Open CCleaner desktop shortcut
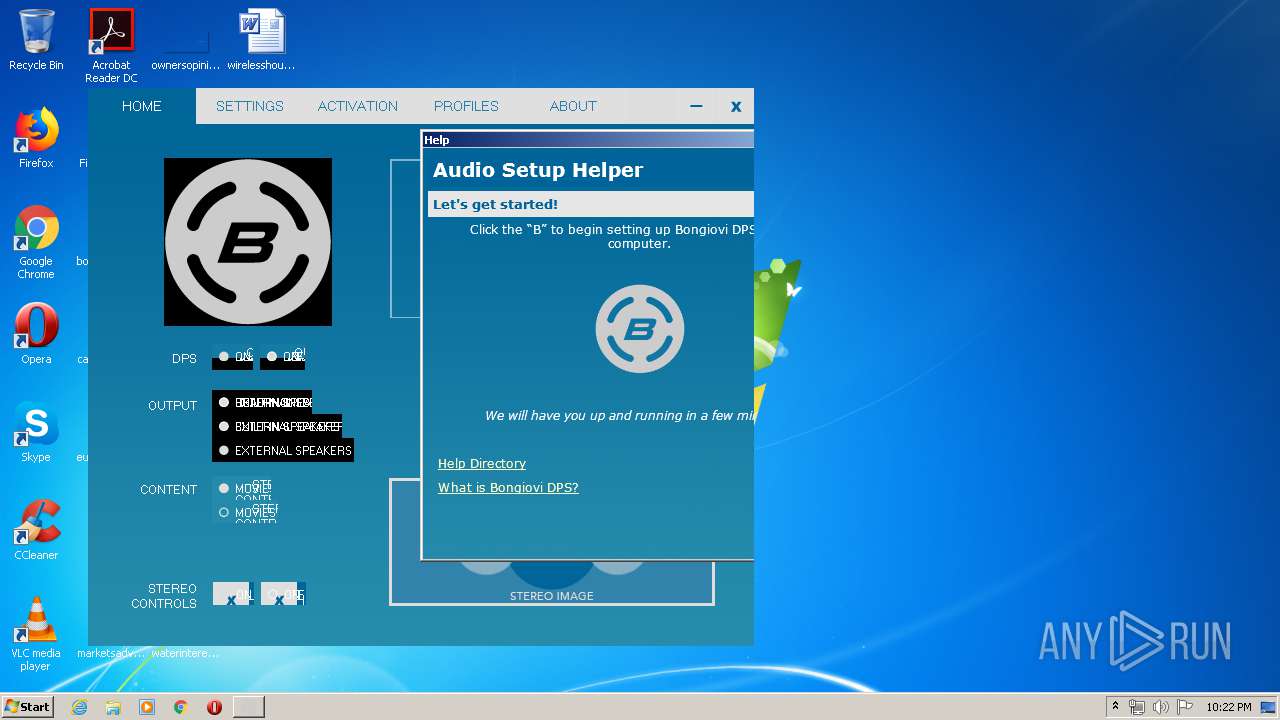 (x=36, y=530)
